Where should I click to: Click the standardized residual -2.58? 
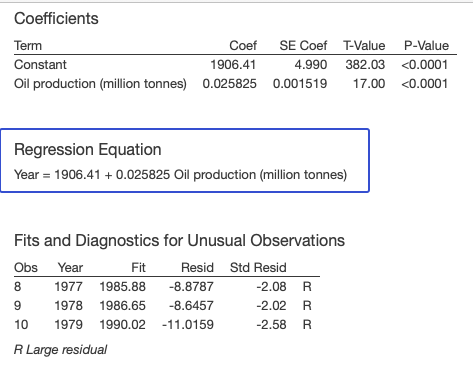tap(271, 325)
